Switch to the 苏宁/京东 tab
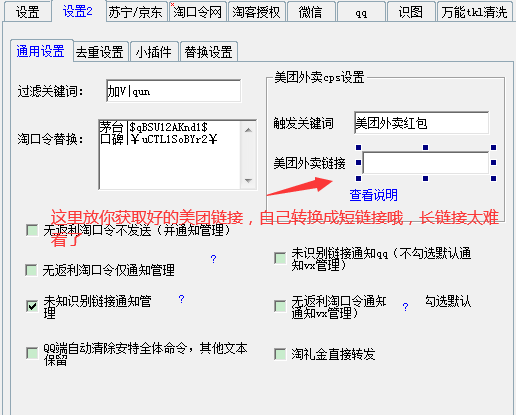This screenshot has height=415, width=516. pos(135,12)
